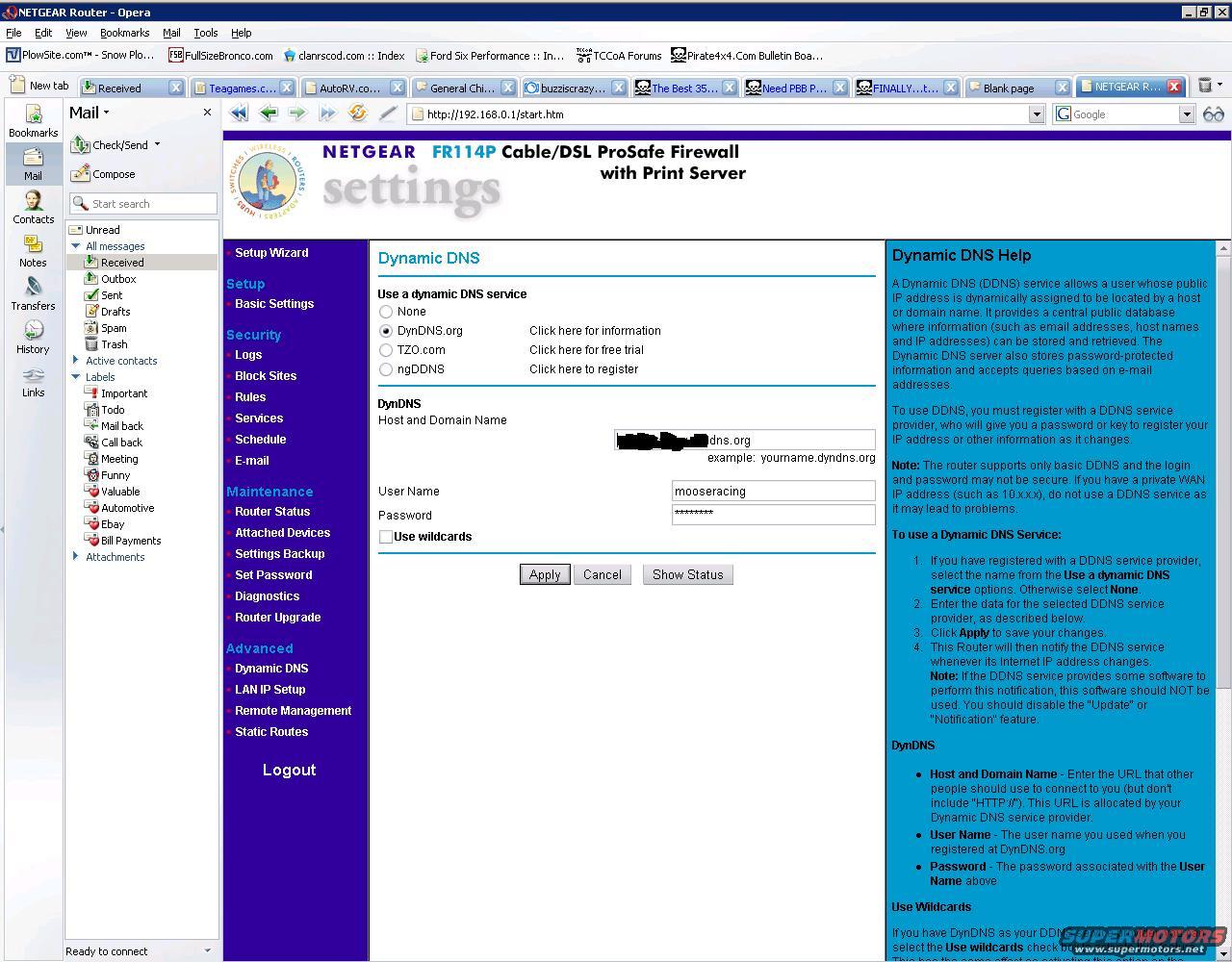Viewport: 1232px width, 962px height.
Task: Open the Router Status link
Action: tap(272, 512)
